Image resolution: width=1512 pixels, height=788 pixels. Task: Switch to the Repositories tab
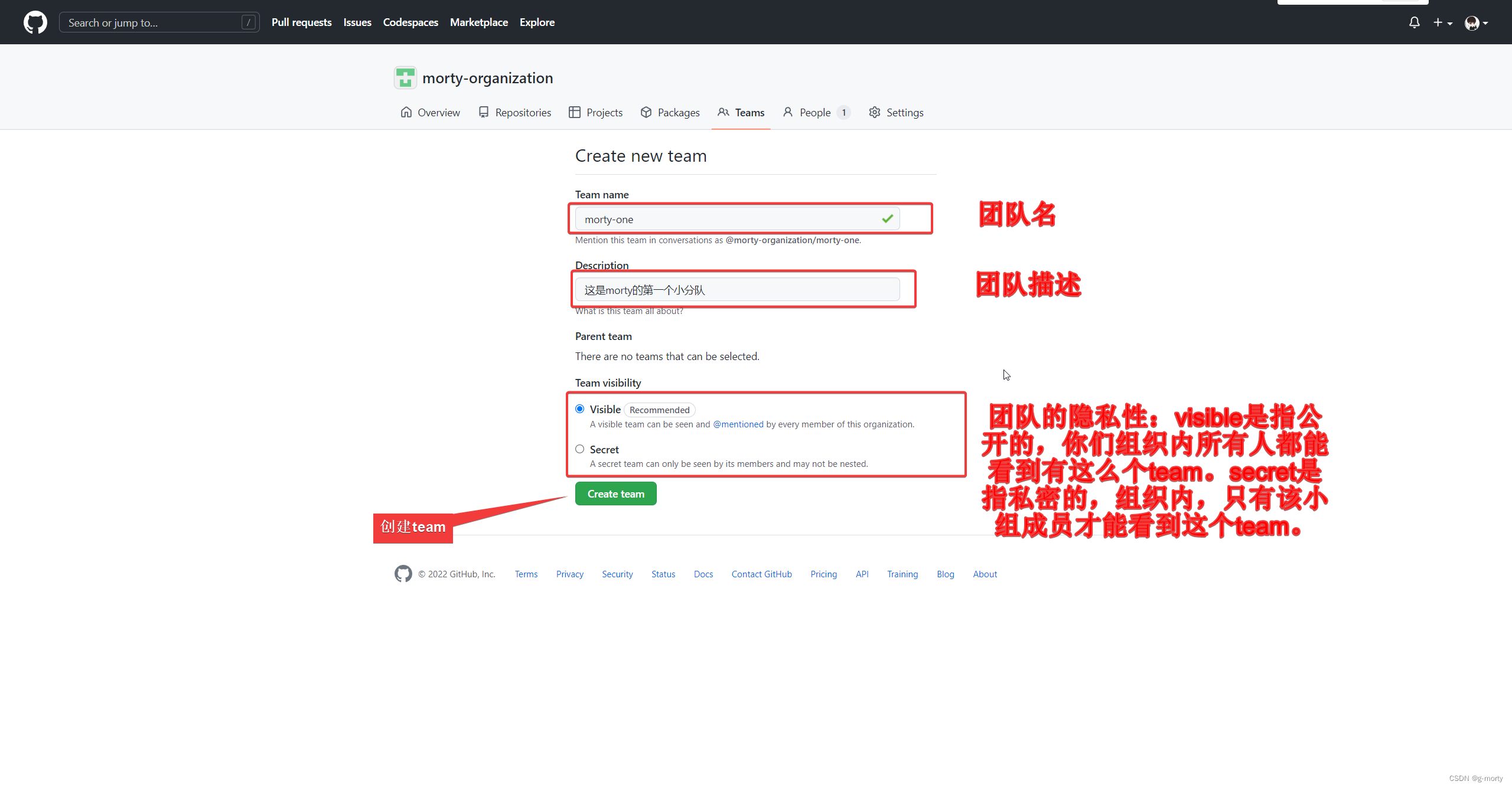click(515, 112)
